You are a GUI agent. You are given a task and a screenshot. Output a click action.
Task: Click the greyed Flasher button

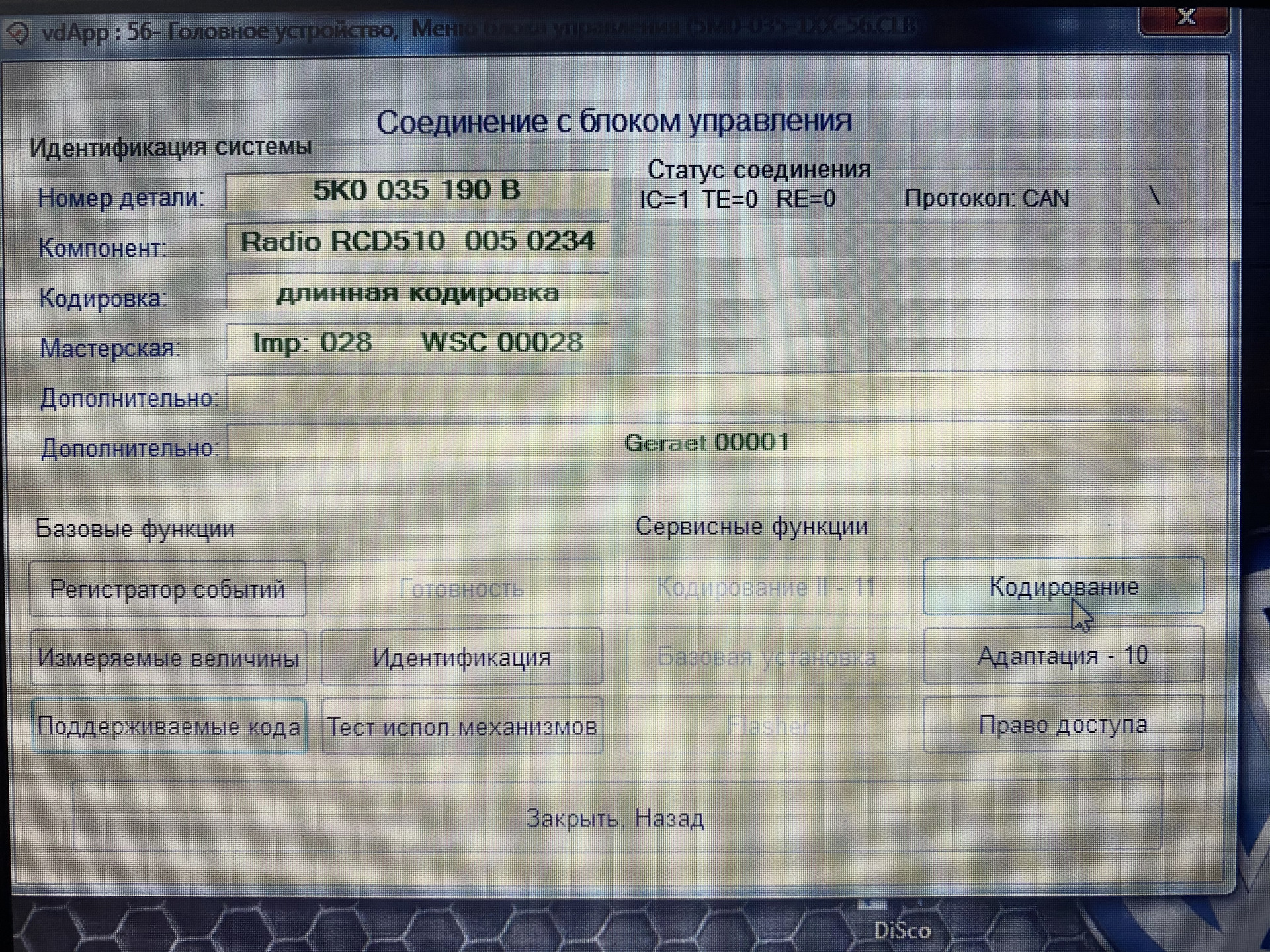[767, 726]
